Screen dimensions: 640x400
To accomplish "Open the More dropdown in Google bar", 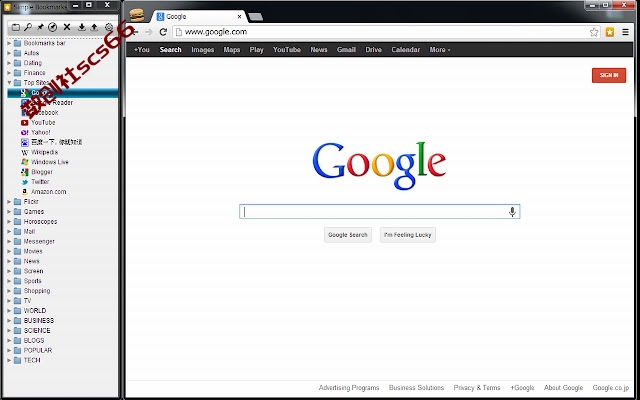I will pos(440,50).
